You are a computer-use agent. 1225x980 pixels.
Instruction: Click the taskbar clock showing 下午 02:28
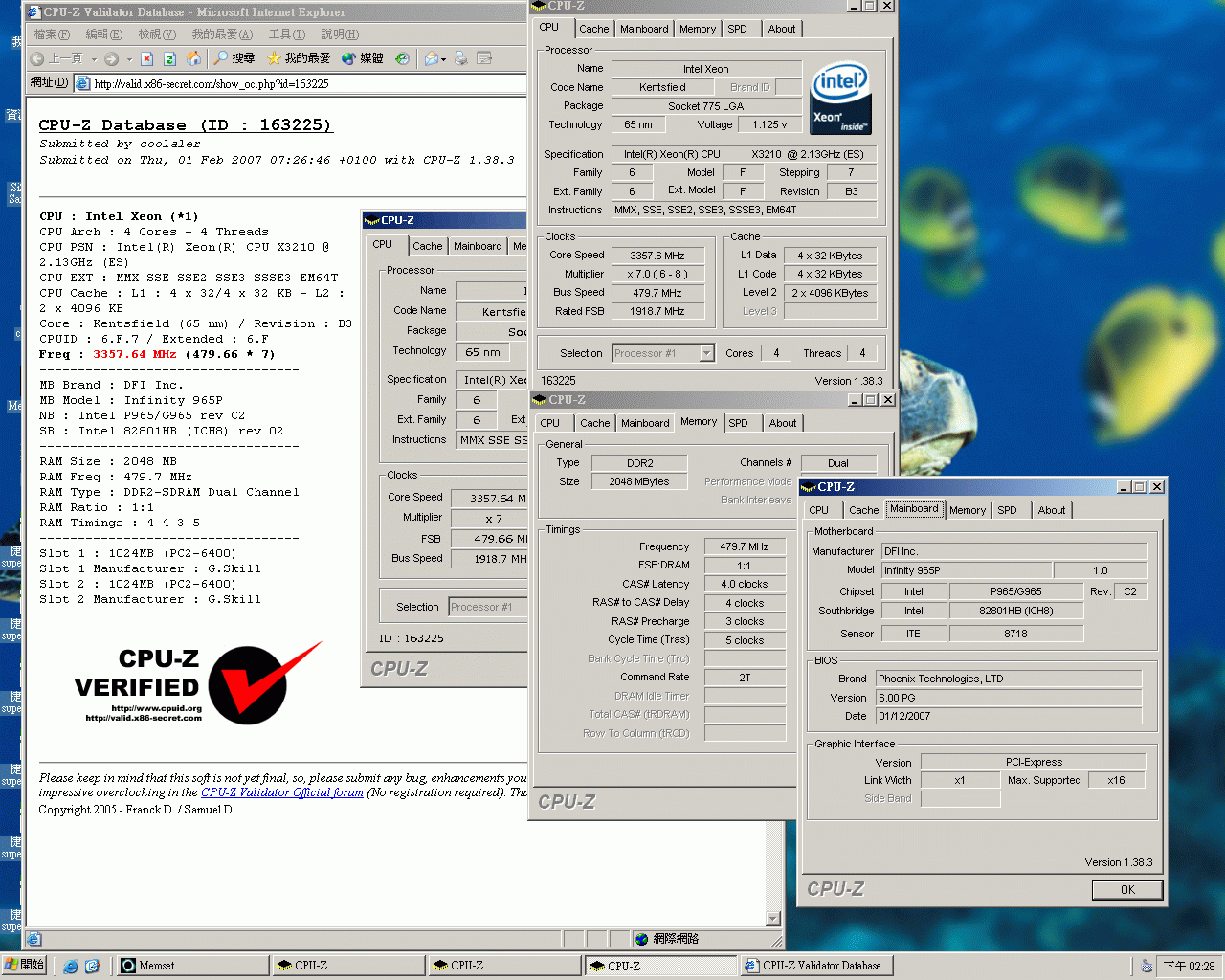click(x=1189, y=967)
